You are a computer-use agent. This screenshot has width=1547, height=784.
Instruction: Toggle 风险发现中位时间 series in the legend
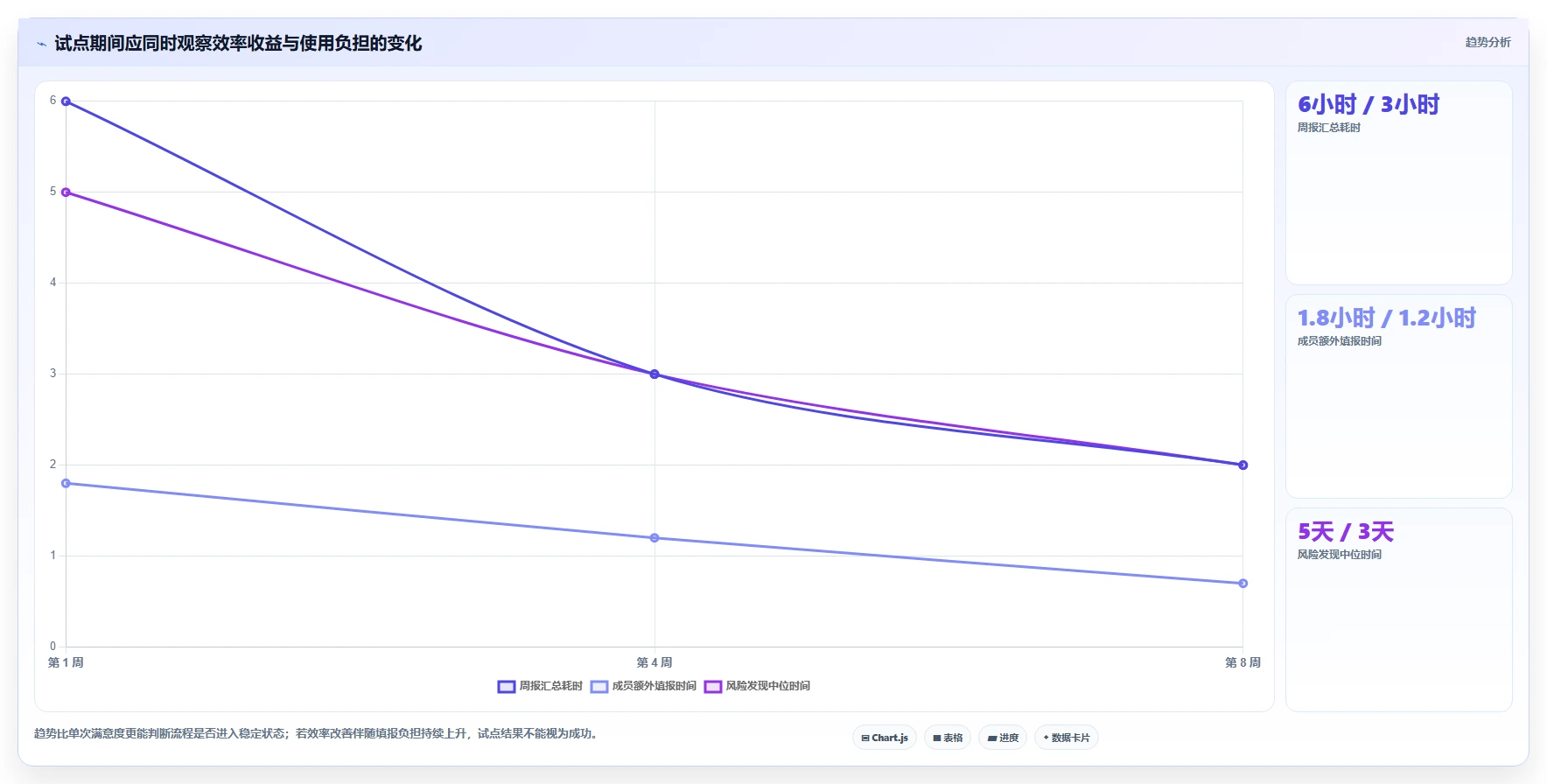coord(757,686)
